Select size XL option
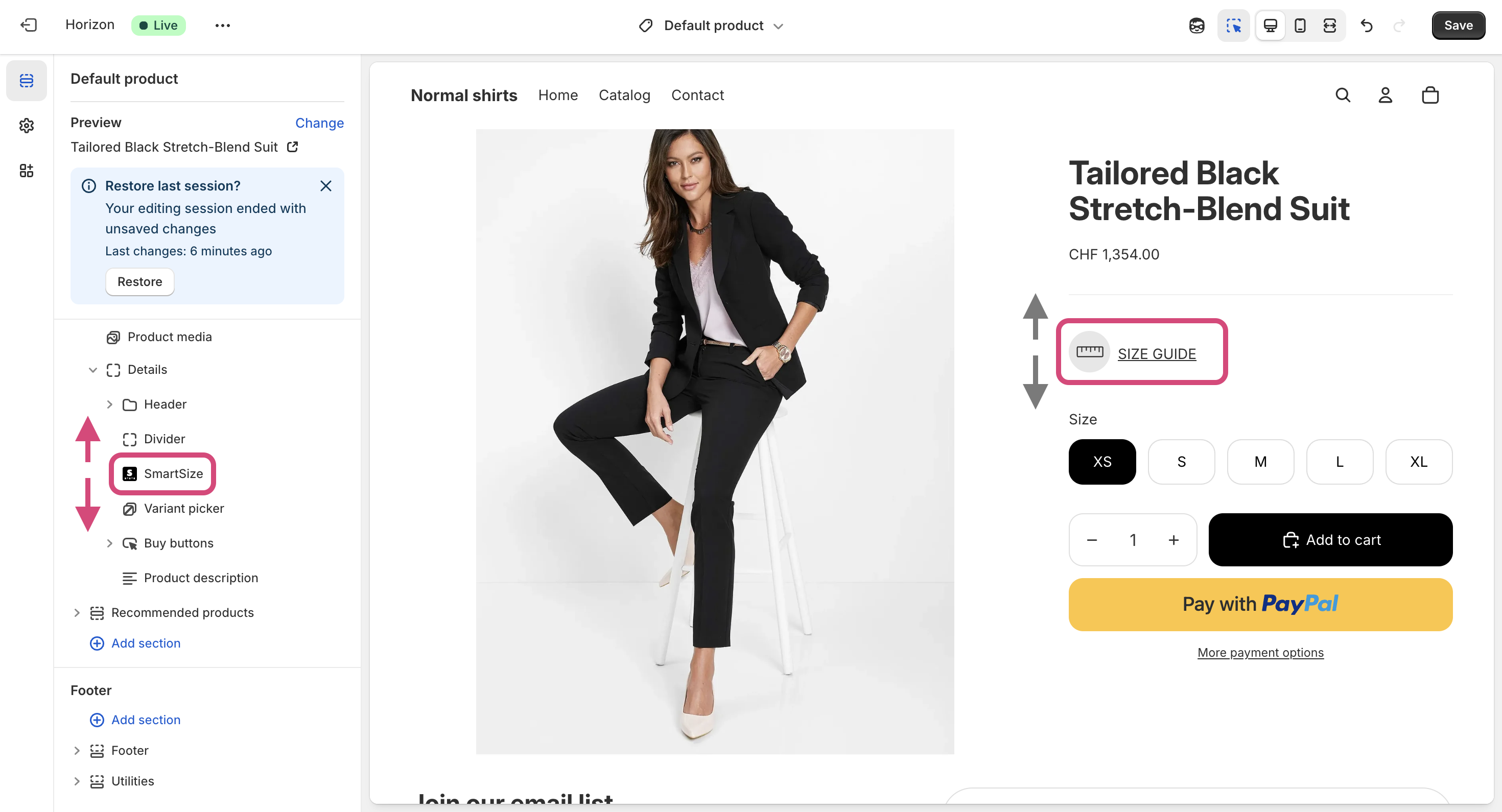 click(1418, 462)
